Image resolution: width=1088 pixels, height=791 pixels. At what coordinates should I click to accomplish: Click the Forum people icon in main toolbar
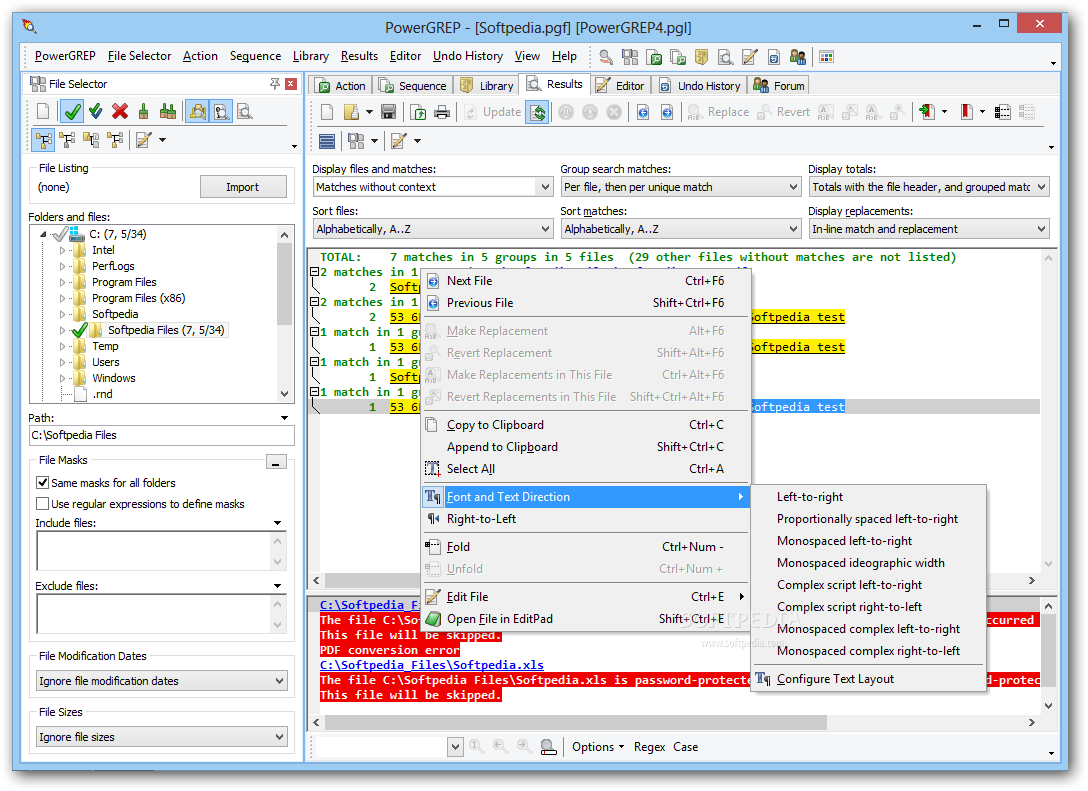coord(798,57)
